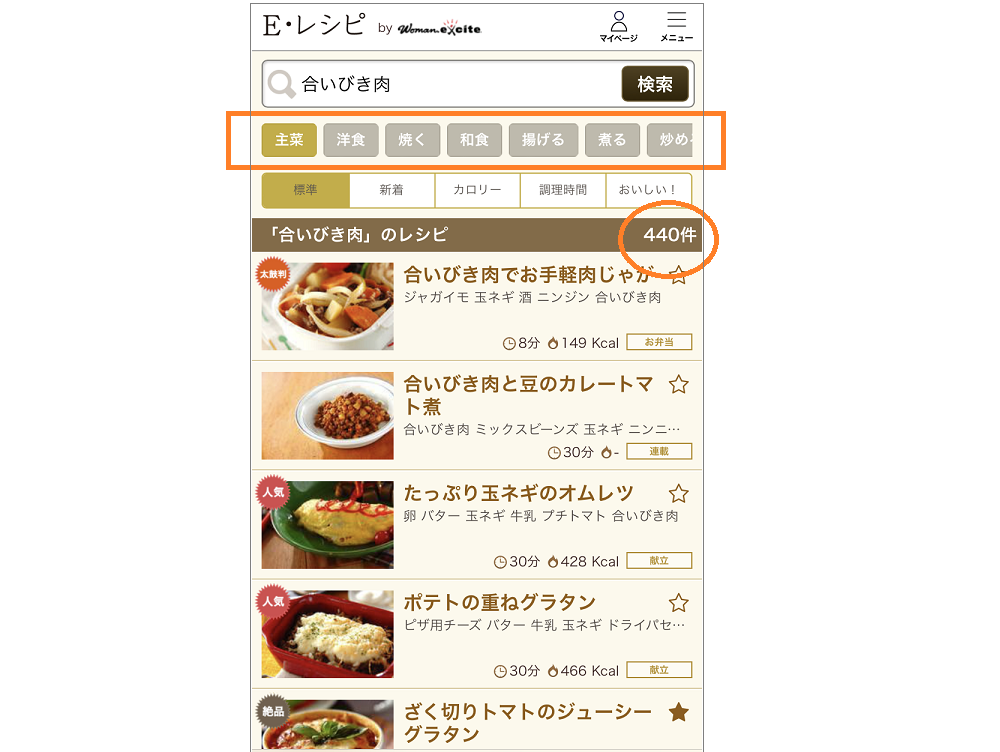Filter by 揚げる cooking method
The width and height of the screenshot is (1000, 752).
click(x=543, y=140)
